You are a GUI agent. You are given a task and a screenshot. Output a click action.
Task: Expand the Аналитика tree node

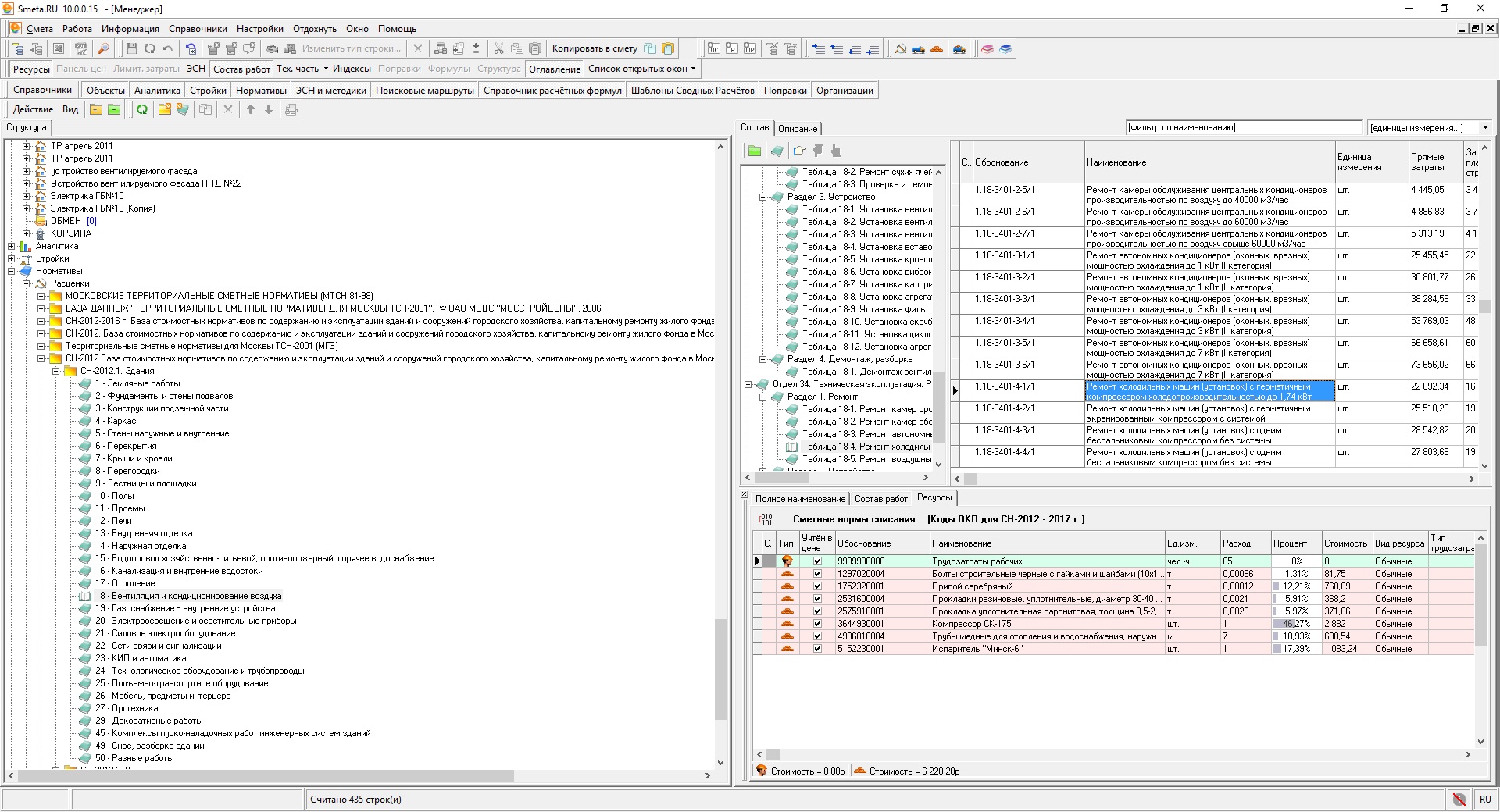[x=12, y=246]
